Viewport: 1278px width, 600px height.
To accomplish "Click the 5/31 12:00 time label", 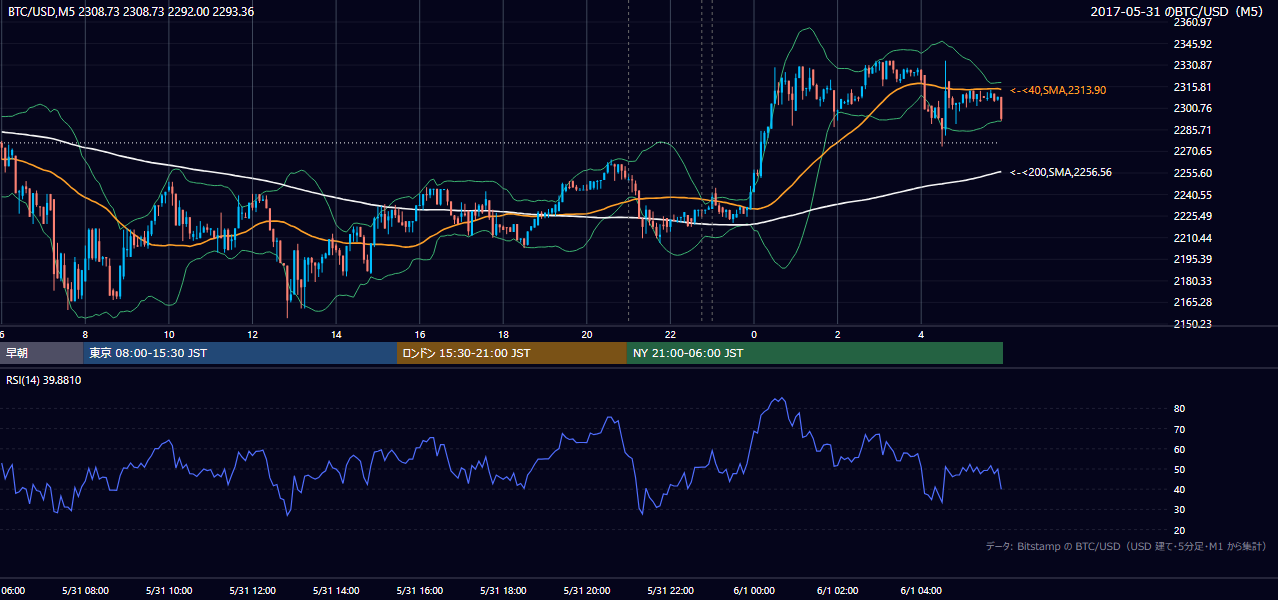I will (252, 590).
